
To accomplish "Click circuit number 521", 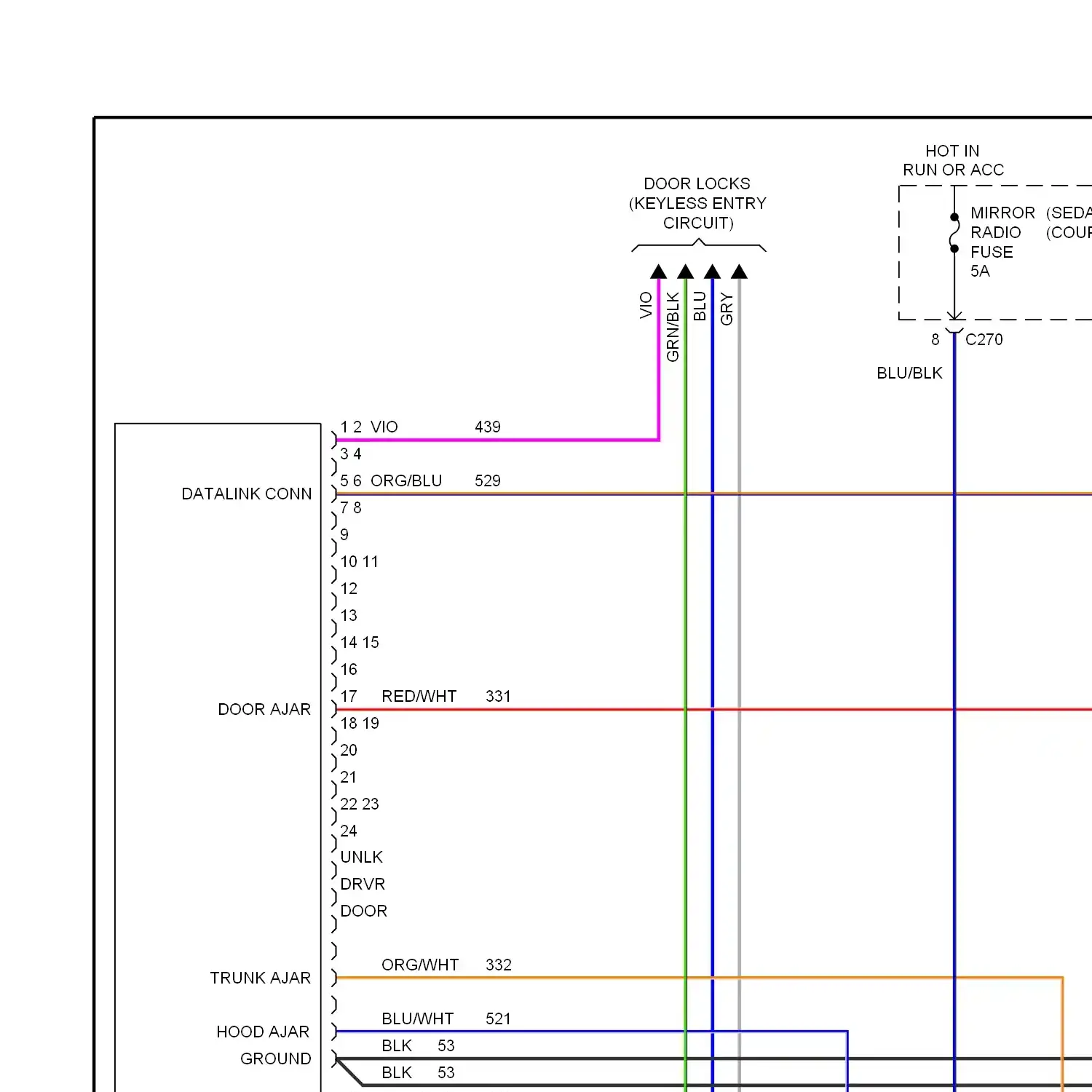I will (499, 1018).
